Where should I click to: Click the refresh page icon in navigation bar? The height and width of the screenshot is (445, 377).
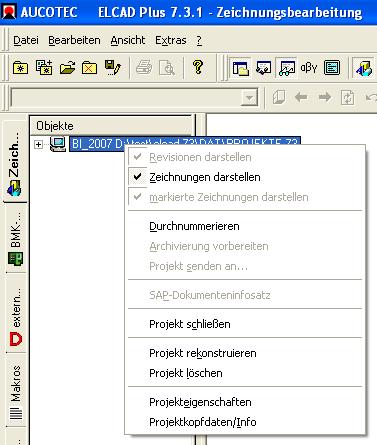348,98
